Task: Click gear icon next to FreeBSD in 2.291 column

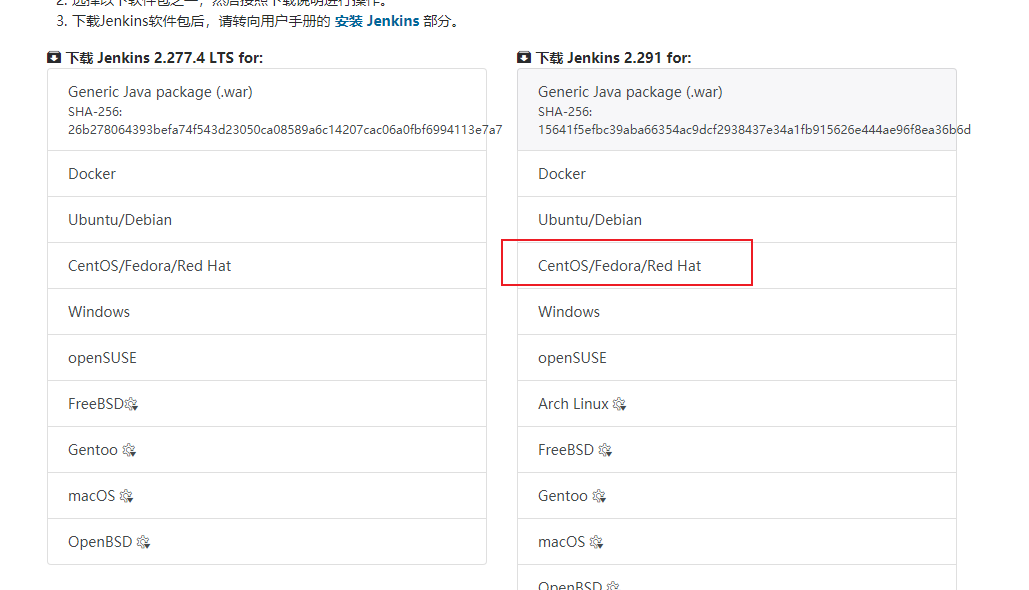Action: click(x=605, y=450)
